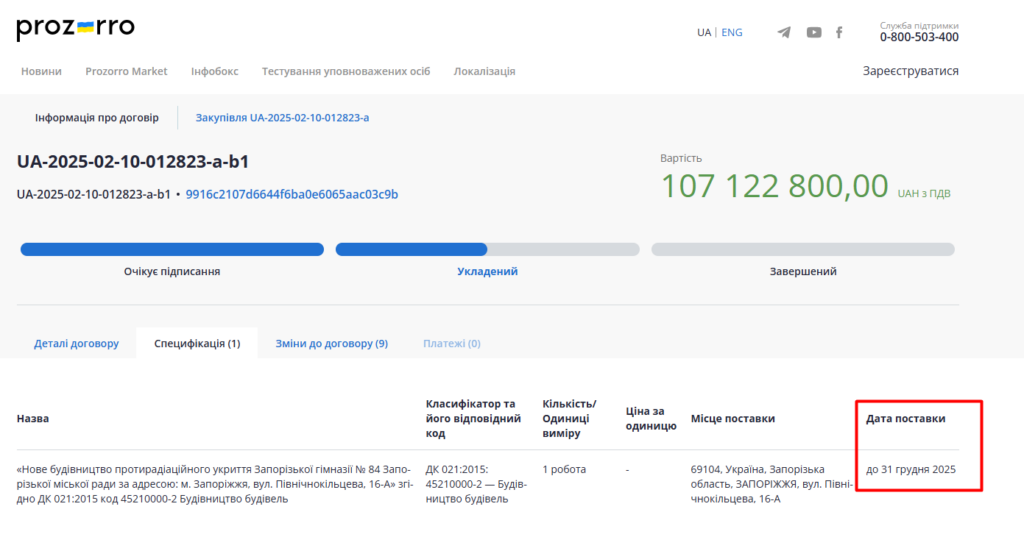Open the Telegram channel icon
This screenshot has height=537, width=1024.
click(784, 32)
